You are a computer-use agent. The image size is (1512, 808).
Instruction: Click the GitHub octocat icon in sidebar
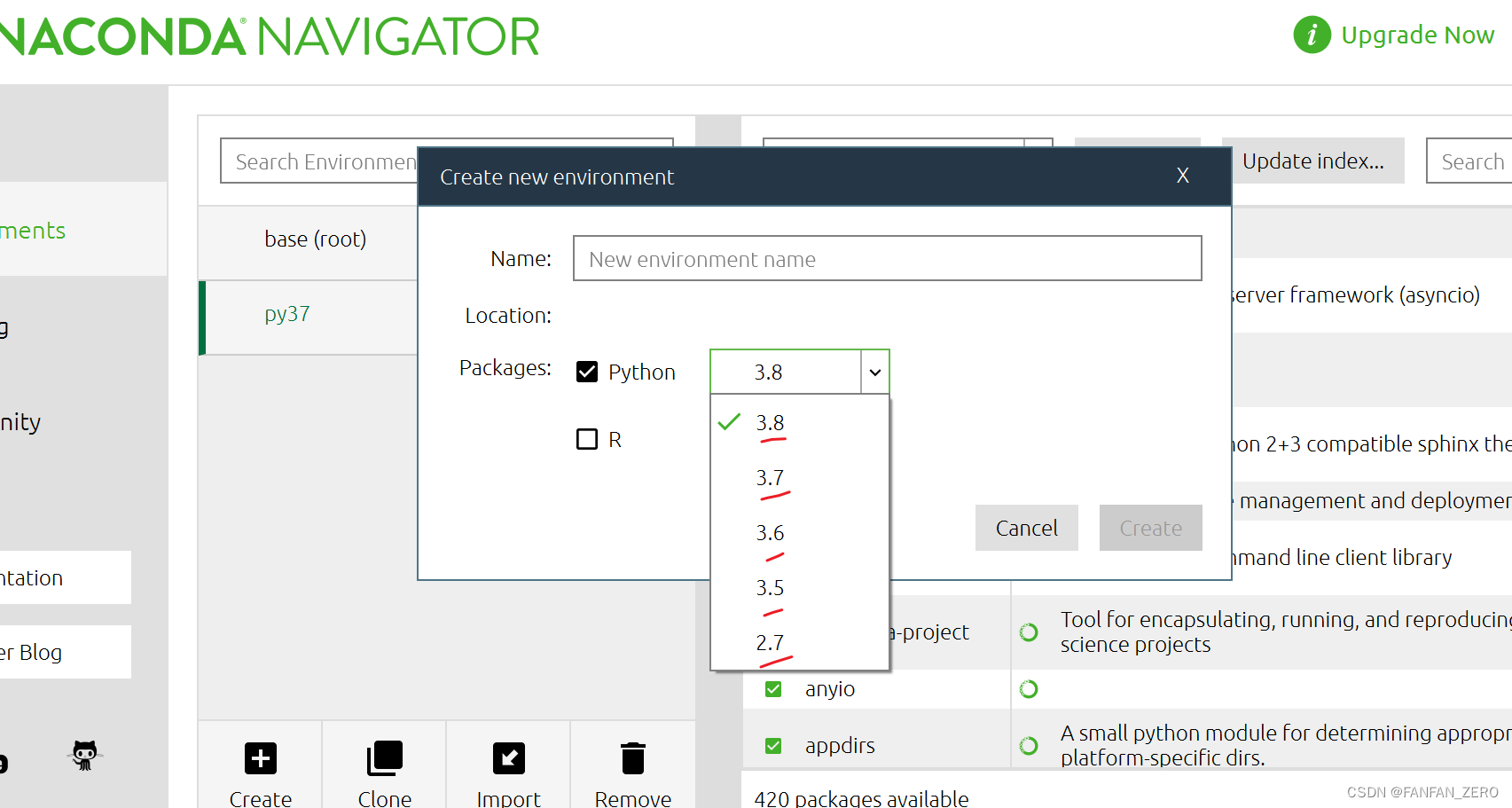click(85, 756)
